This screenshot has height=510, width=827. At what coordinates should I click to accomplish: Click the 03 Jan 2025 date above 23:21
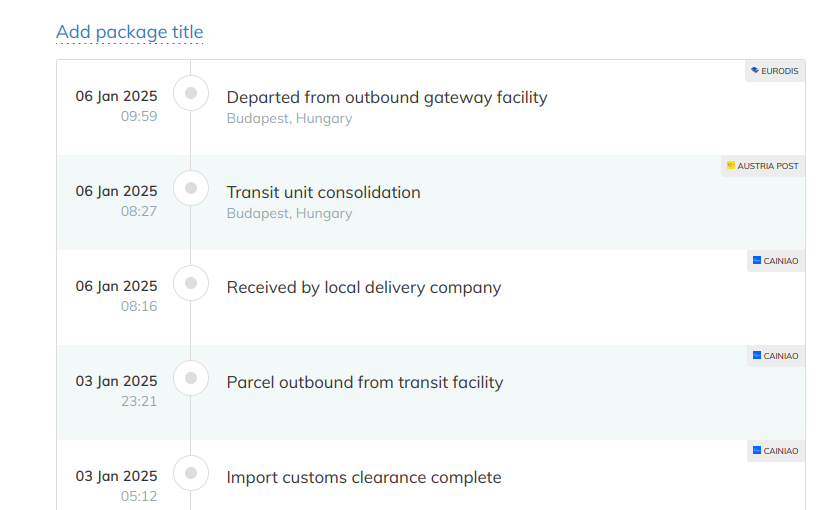[116, 381]
